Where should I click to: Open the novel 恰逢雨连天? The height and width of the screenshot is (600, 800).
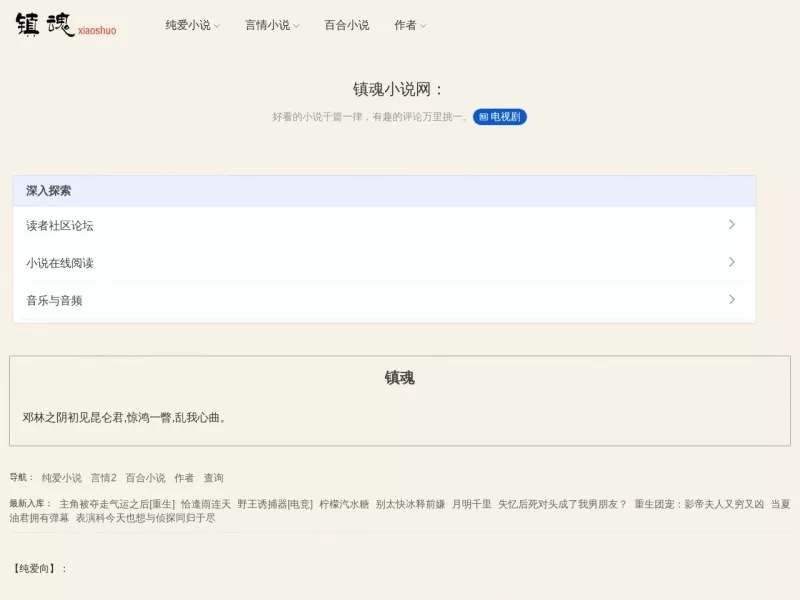pyautogui.click(x=206, y=504)
